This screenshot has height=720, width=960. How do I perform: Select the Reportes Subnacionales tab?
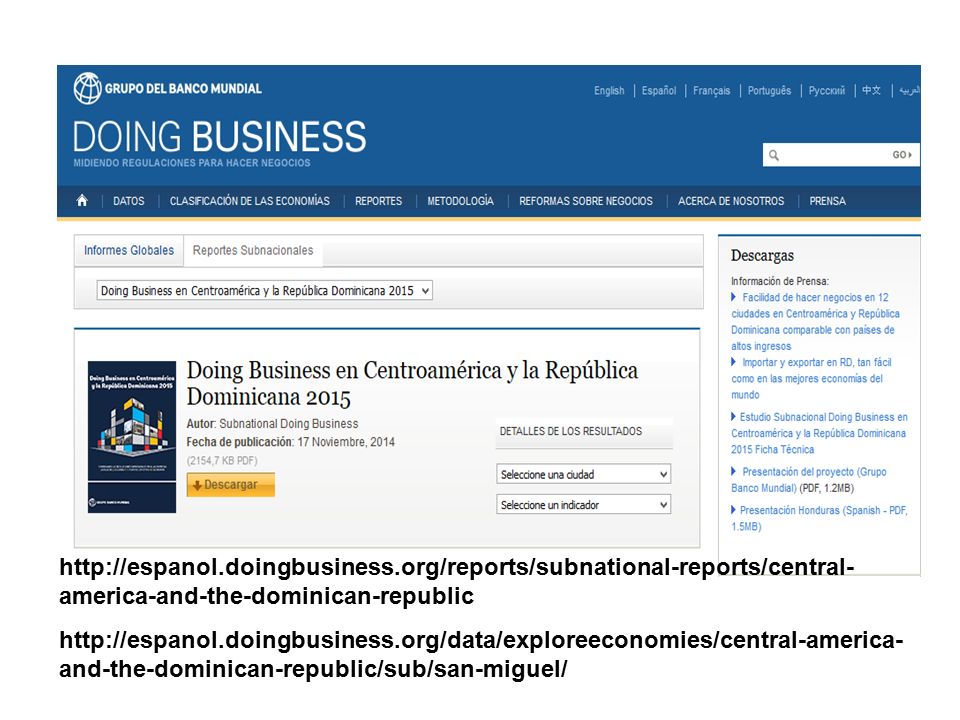click(x=253, y=250)
